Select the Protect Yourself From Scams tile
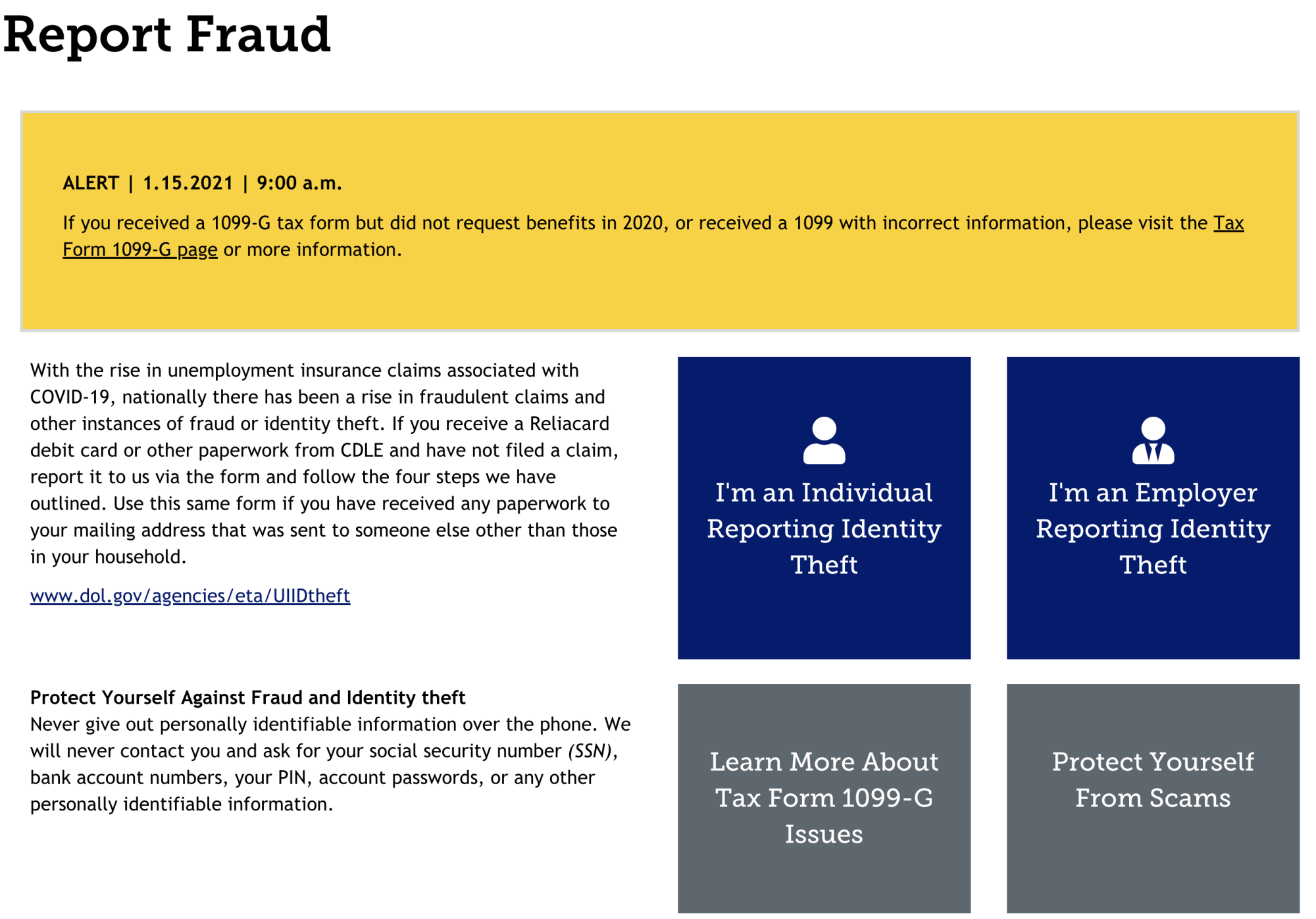 tap(1153, 780)
